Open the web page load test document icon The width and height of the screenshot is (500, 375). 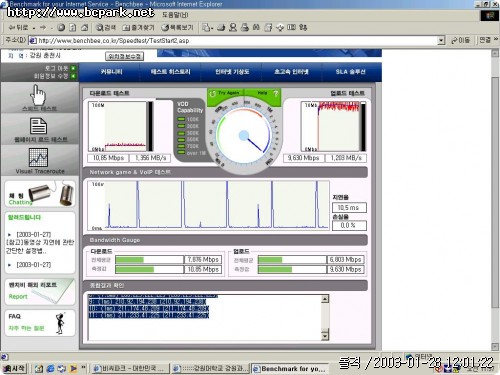click(x=38, y=126)
